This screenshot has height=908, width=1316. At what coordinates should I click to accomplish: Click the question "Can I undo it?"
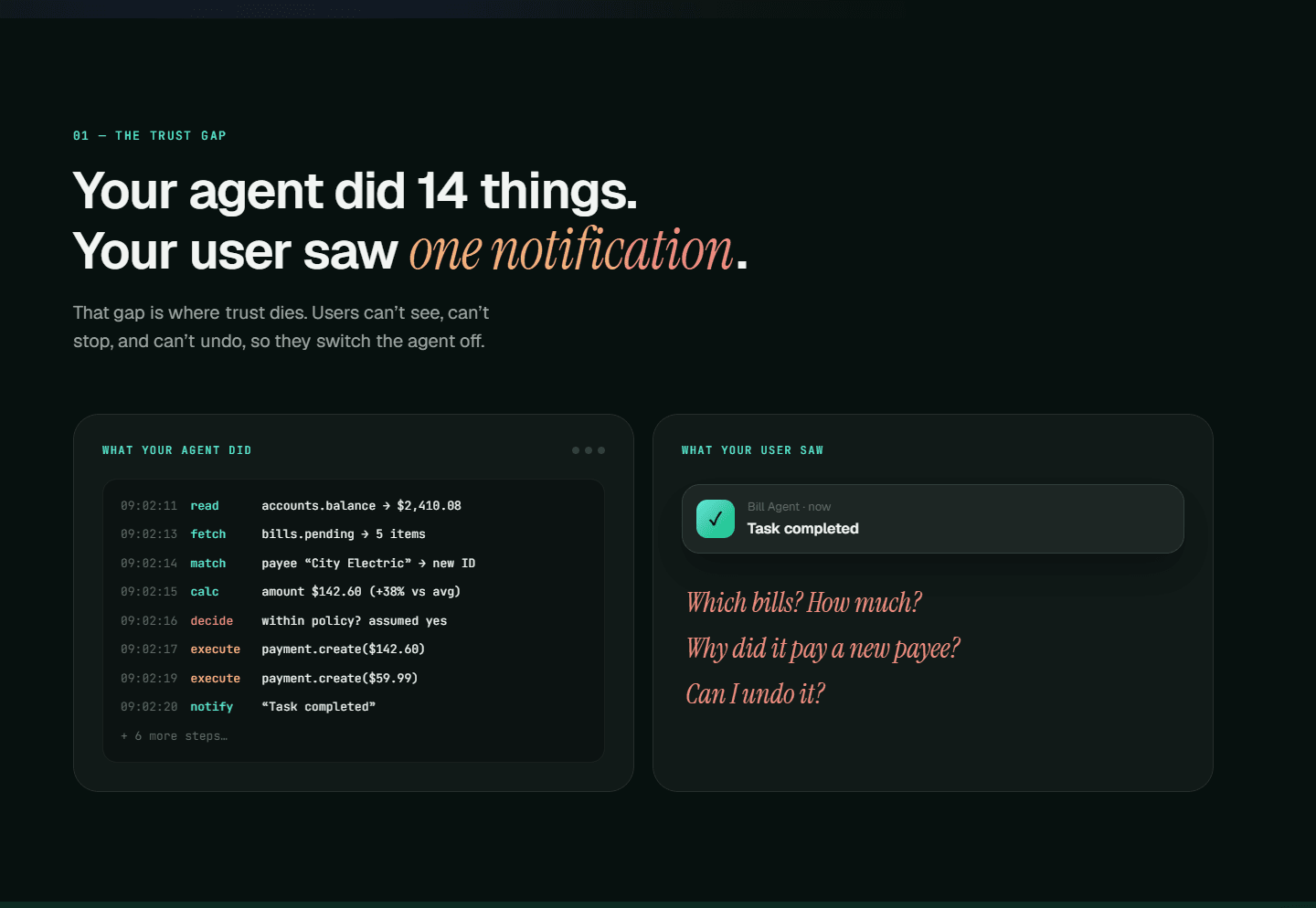pyautogui.click(x=756, y=694)
